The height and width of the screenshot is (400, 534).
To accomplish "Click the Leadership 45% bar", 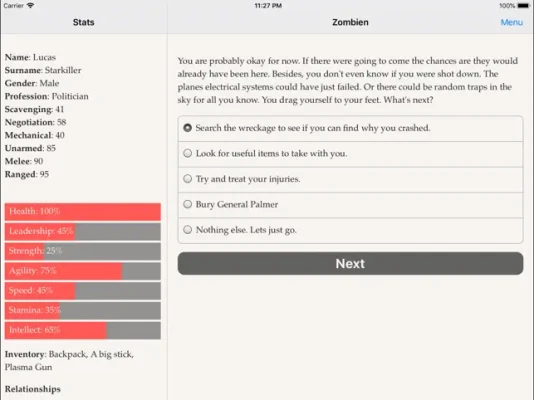I will click(83, 231).
